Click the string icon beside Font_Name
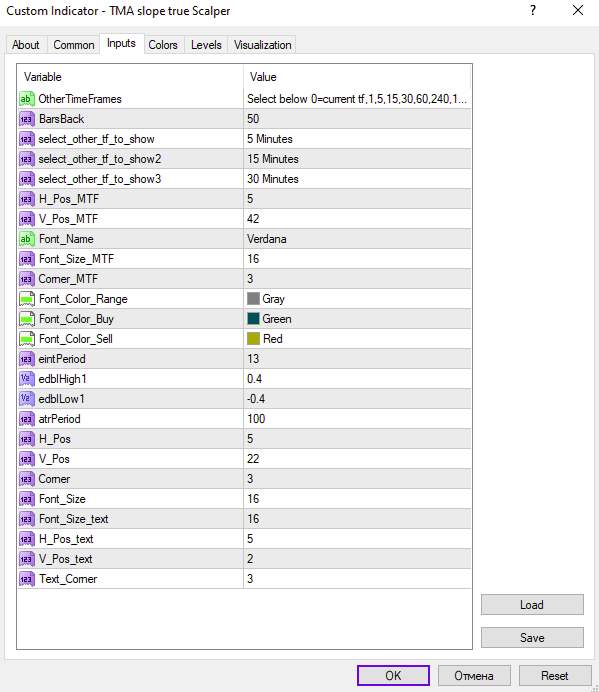This screenshot has width=599, height=692. point(26,239)
